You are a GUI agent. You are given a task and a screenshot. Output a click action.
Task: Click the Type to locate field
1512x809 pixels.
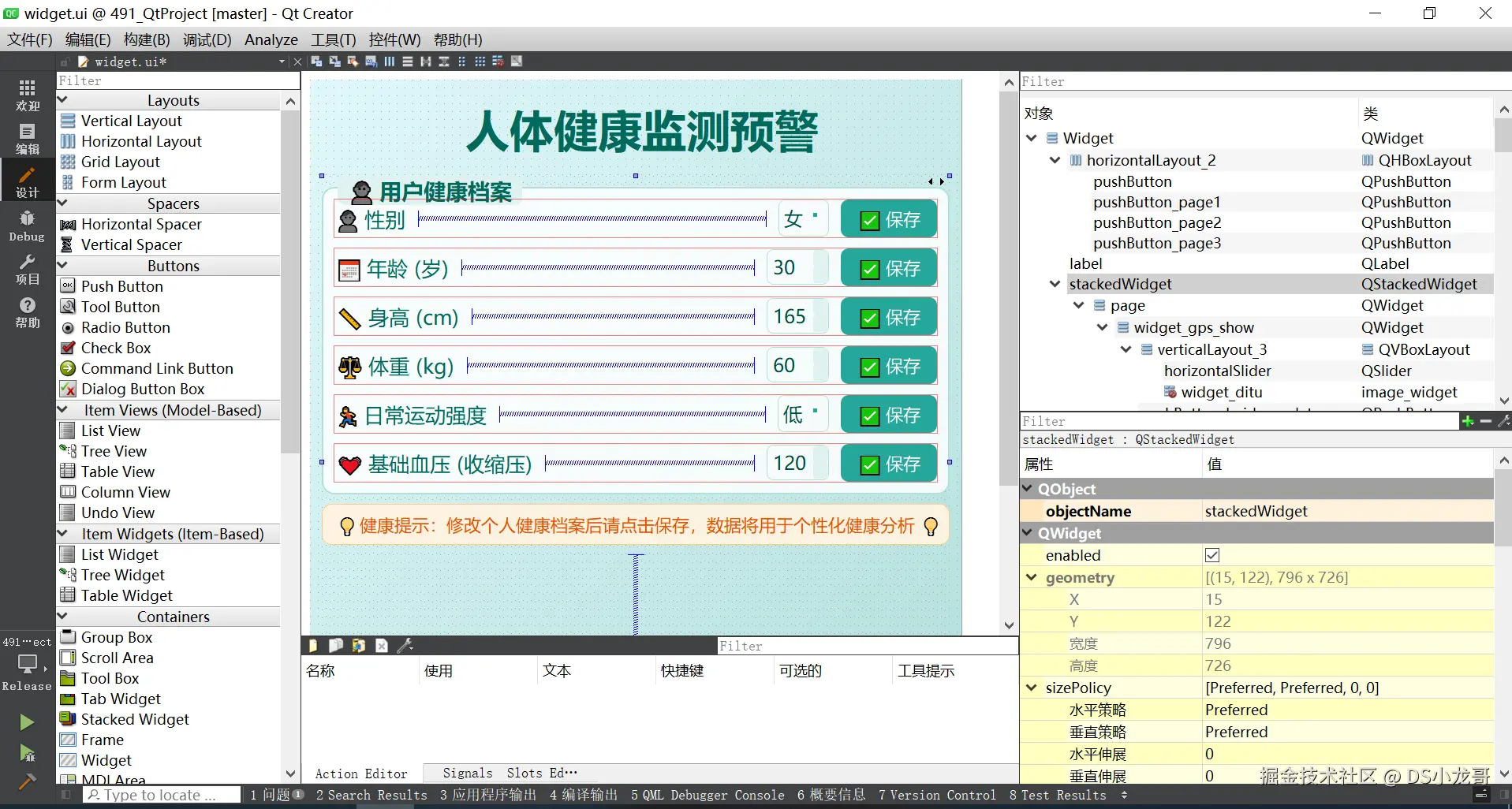[x=162, y=795]
